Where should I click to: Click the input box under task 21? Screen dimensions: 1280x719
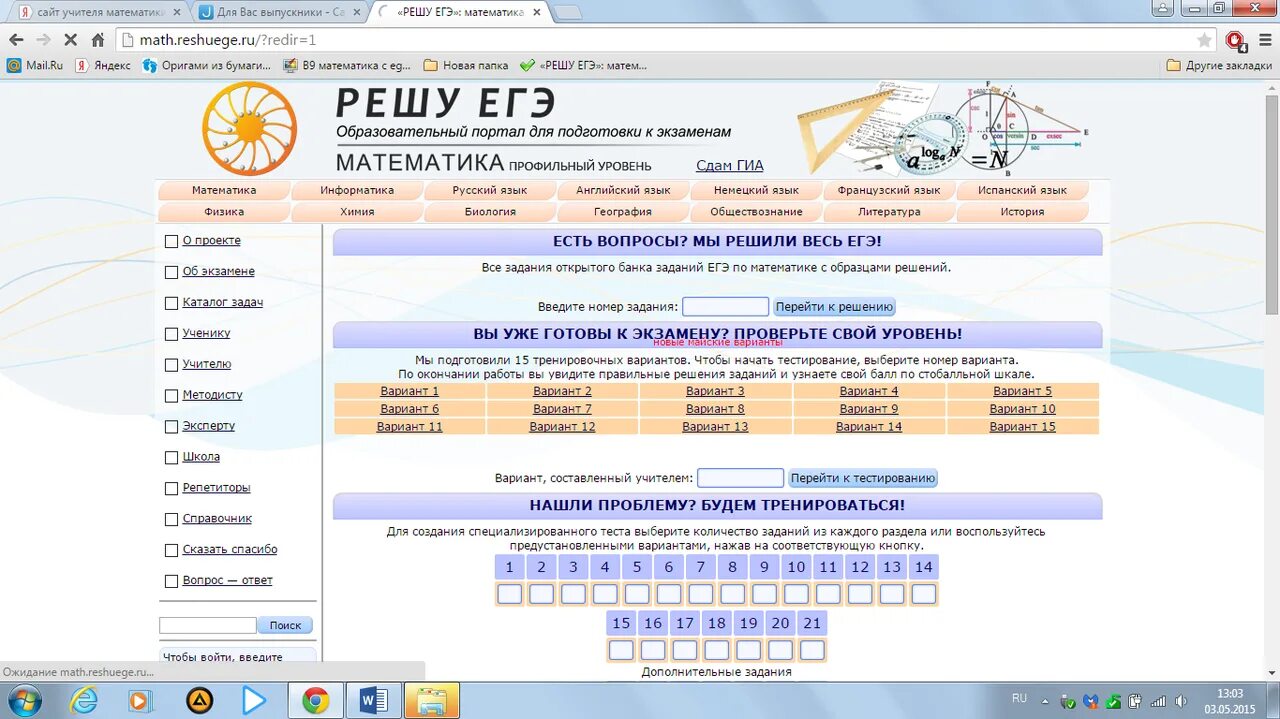tap(812, 650)
